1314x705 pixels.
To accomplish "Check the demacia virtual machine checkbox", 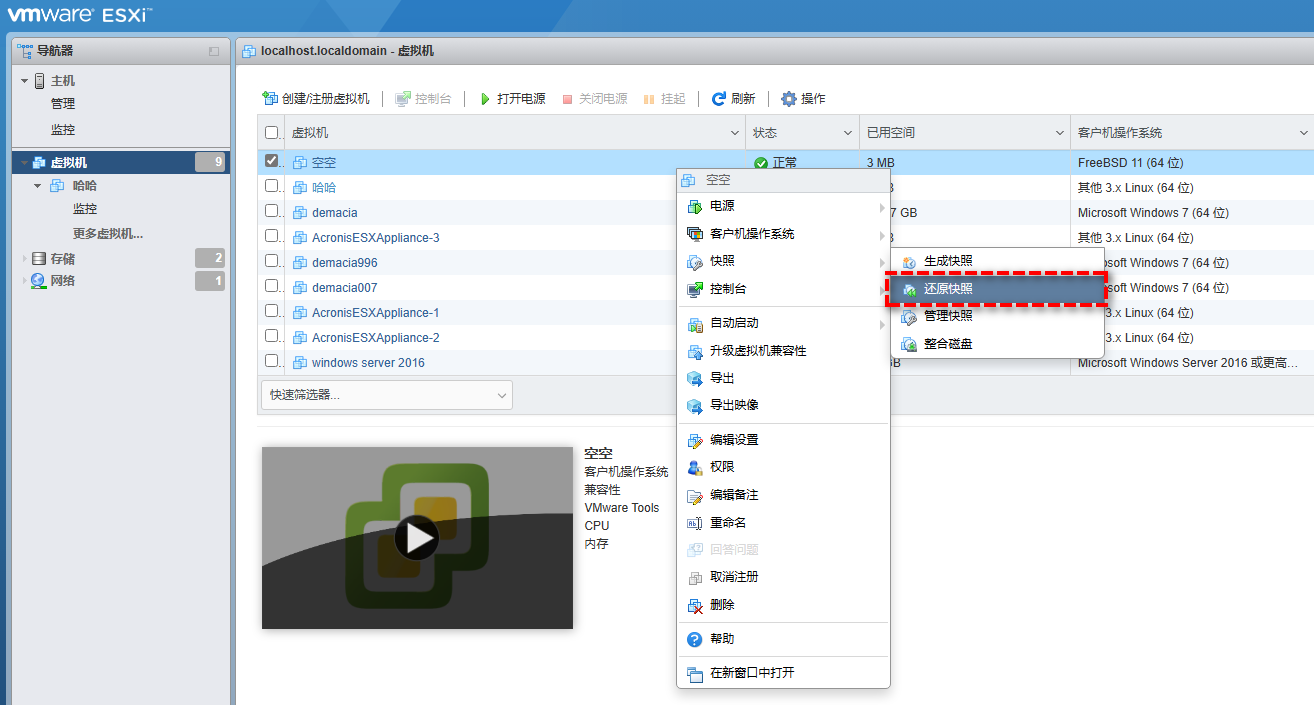I will click(272, 212).
